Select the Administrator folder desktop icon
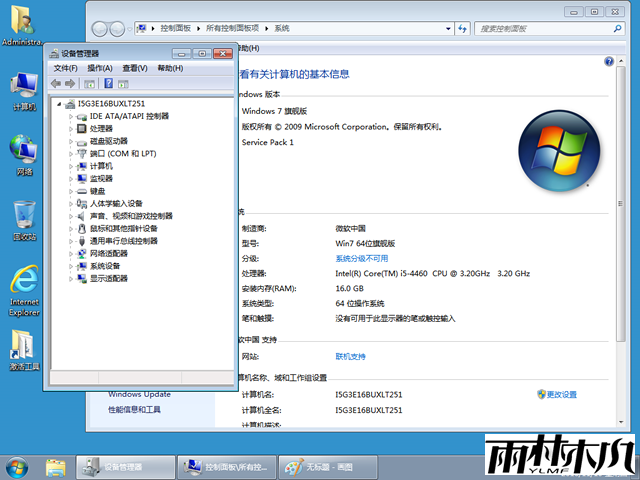This screenshot has width=640, height=480. [22, 25]
